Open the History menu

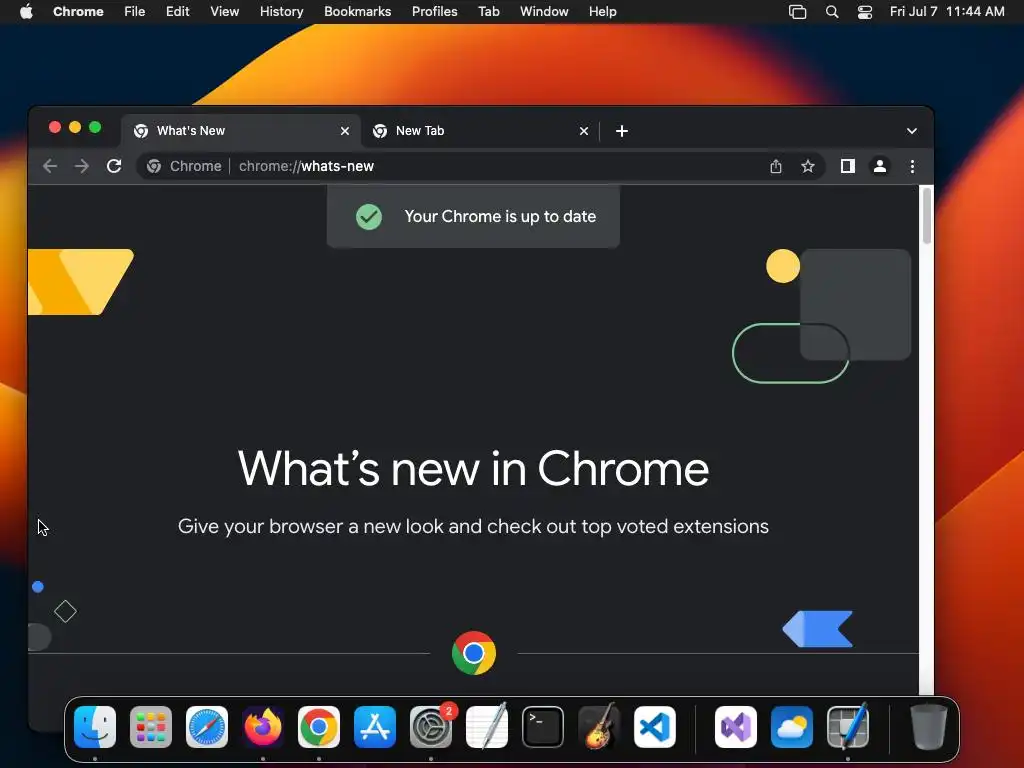click(x=281, y=12)
